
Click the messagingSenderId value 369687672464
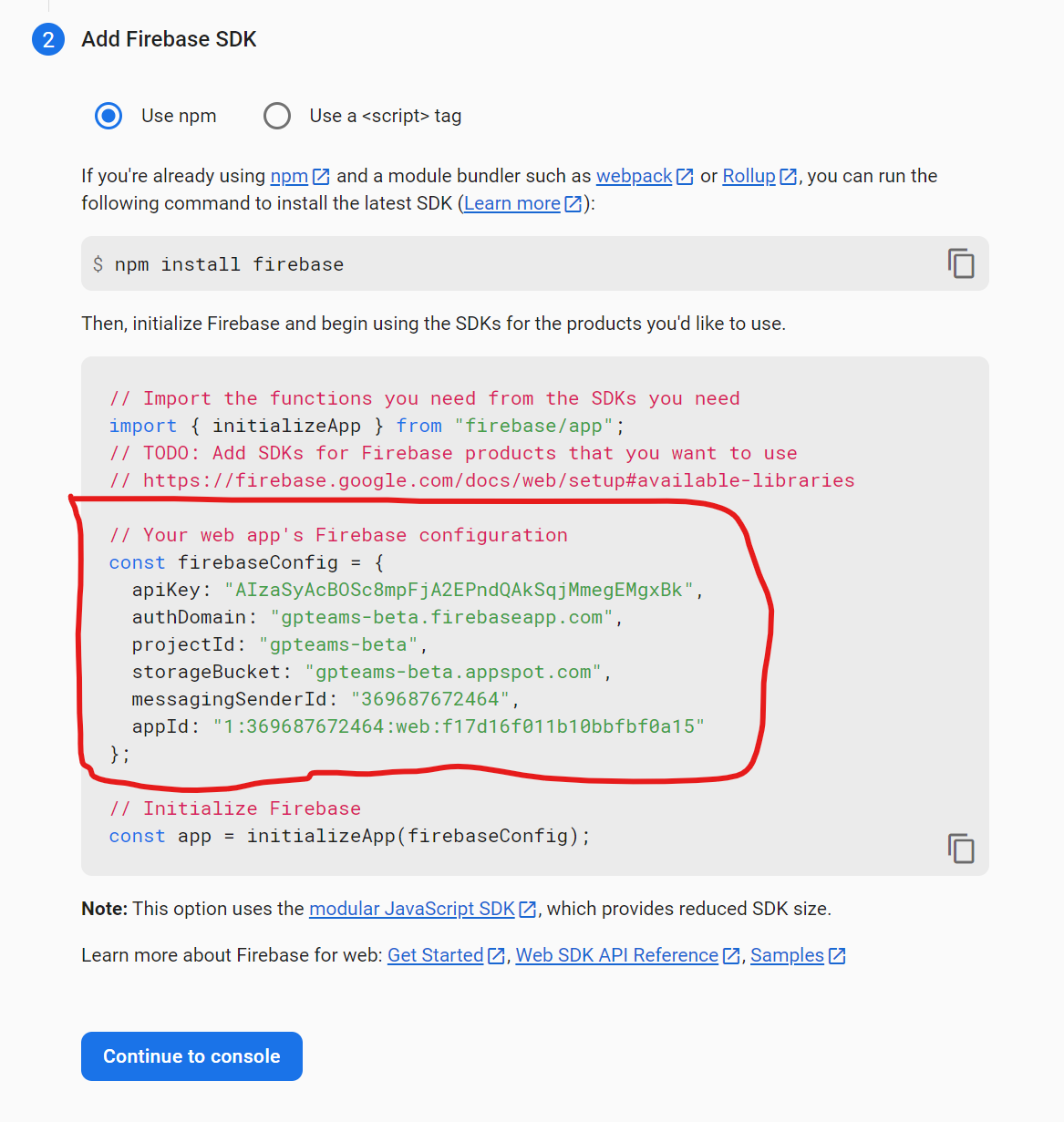(430, 699)
